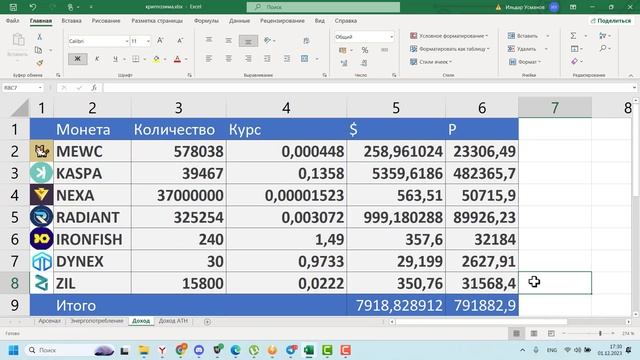Switch to the 'Энергопотребление' sheet tab
The height and width of the screenshot is (360, 640).
(x=97, y=321)
